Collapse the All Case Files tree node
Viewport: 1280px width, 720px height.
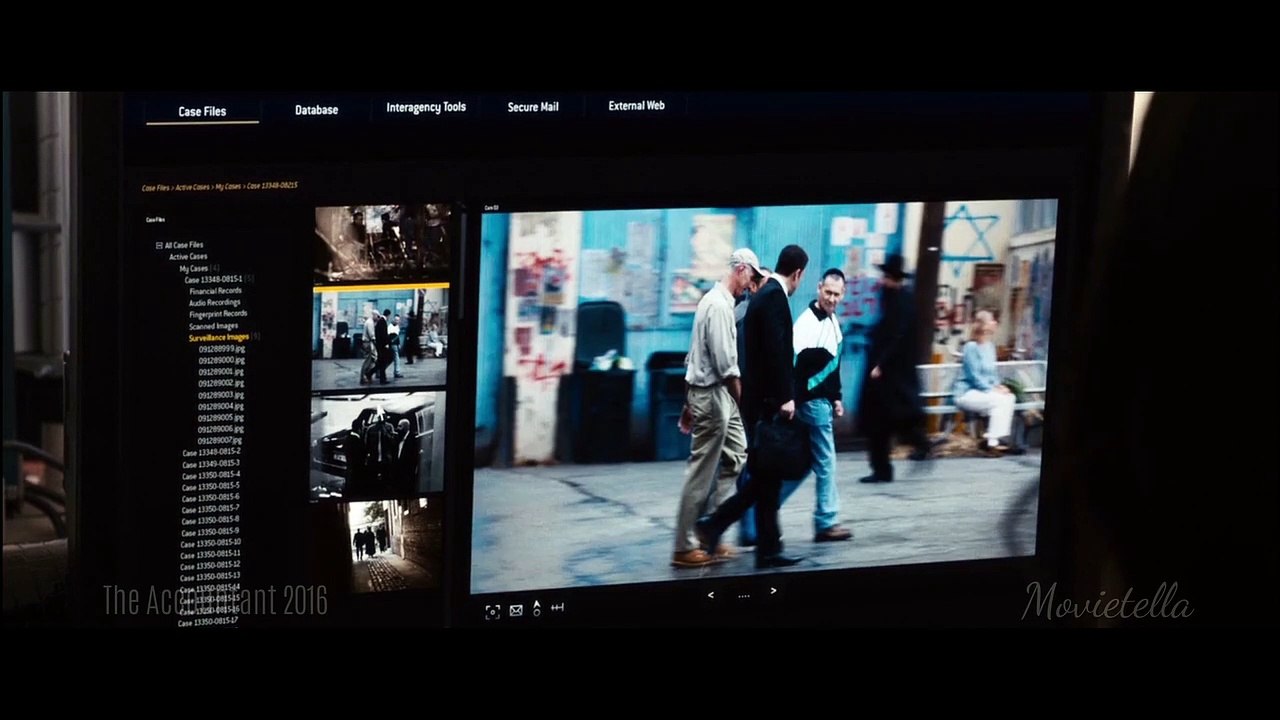(158, 245)
